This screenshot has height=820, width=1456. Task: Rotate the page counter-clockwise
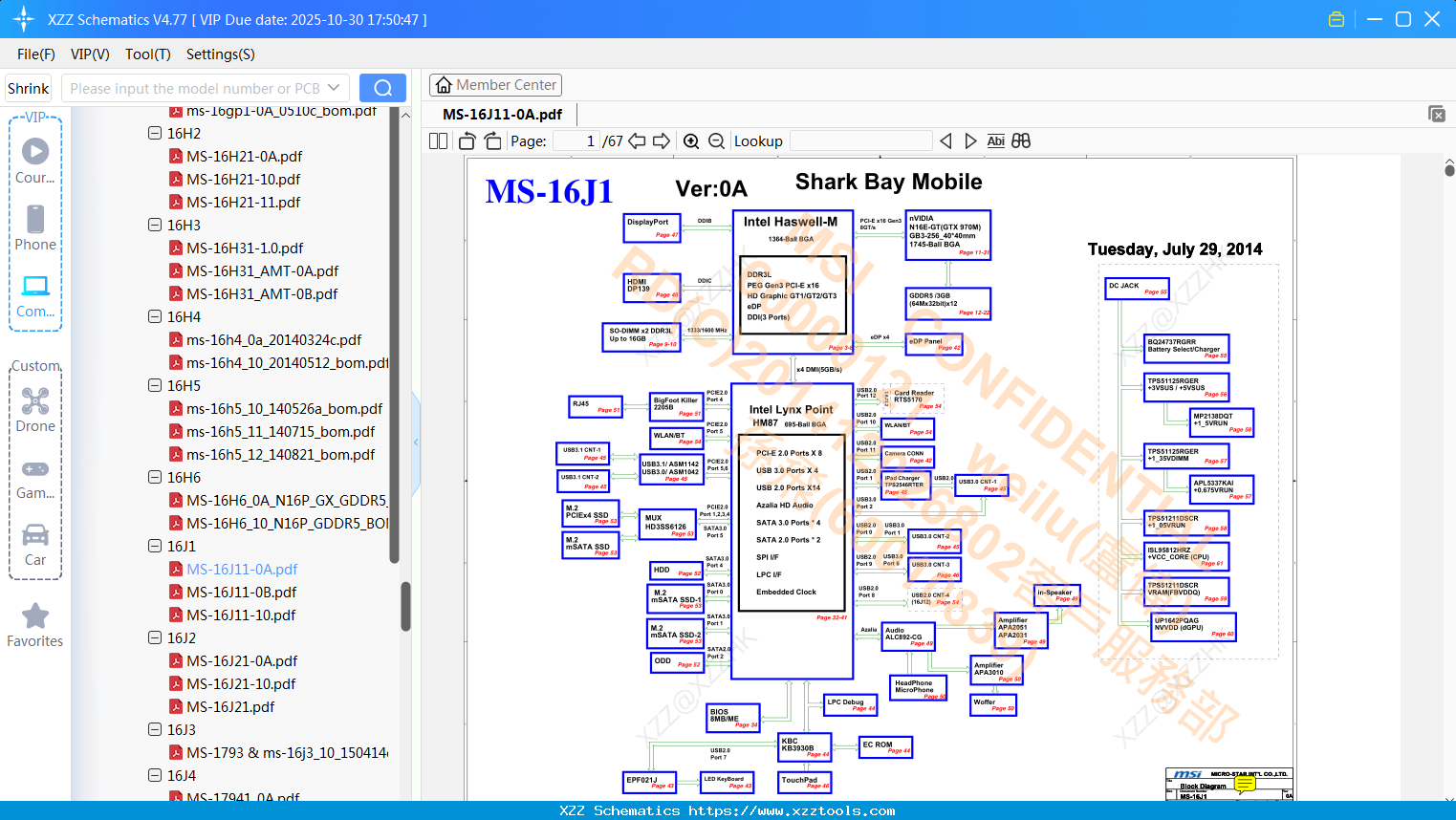pos(467,141)
